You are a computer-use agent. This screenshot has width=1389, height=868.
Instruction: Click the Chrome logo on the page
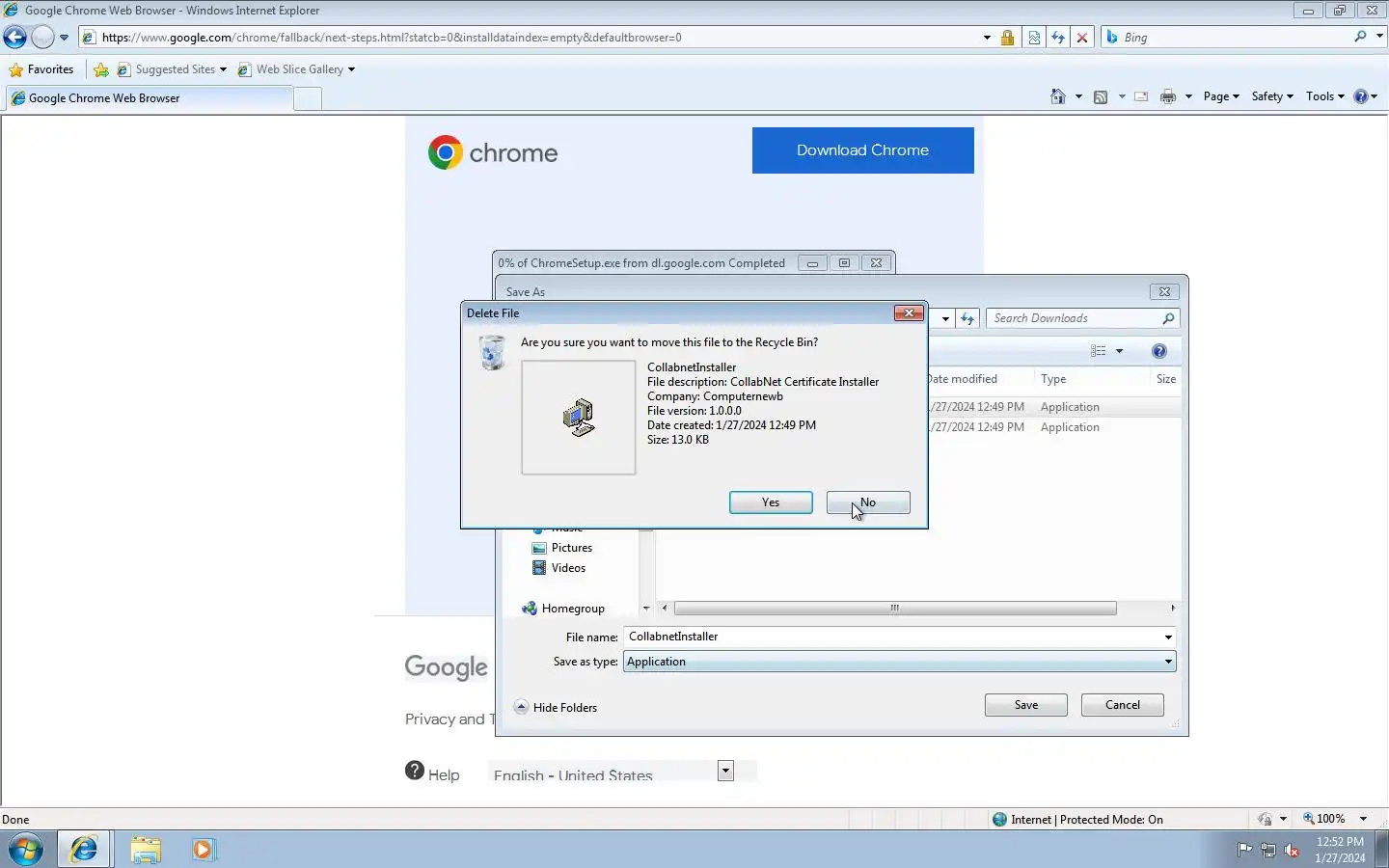tap(493, 152)
